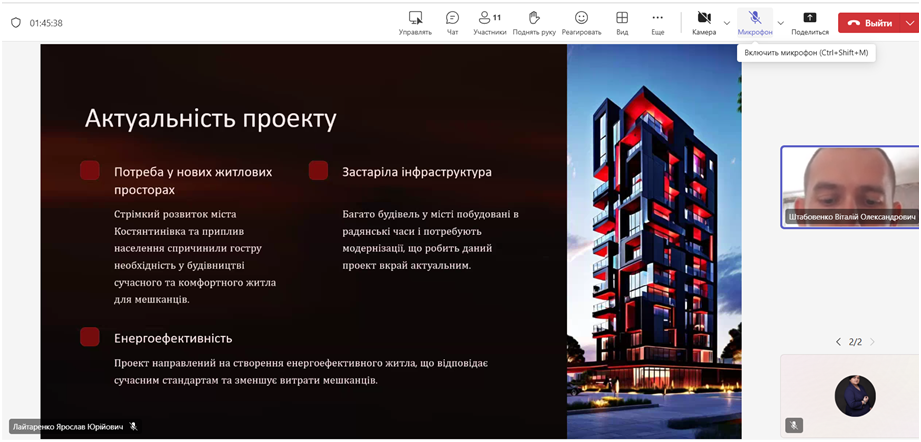Raise hand with Поднять руку

[x=534, y=22]
